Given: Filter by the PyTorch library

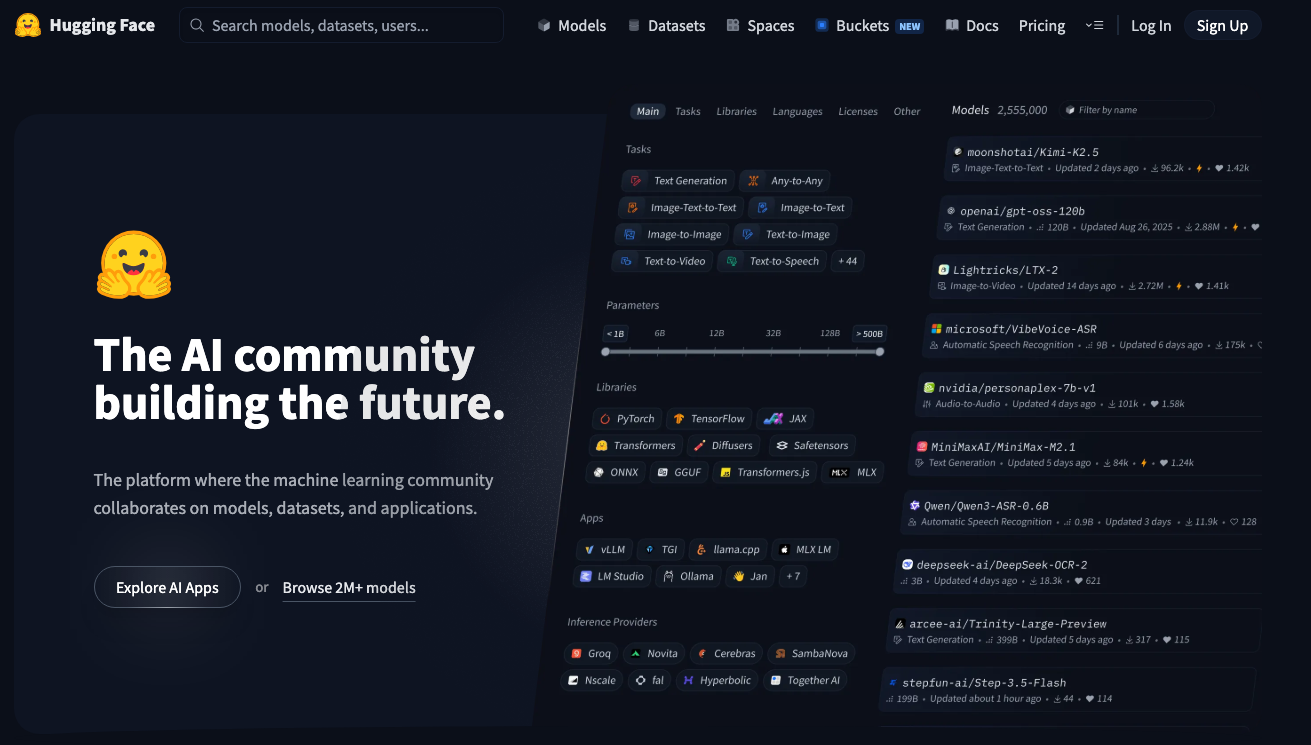Looking at the screenshot, I should tap(627, 419).
